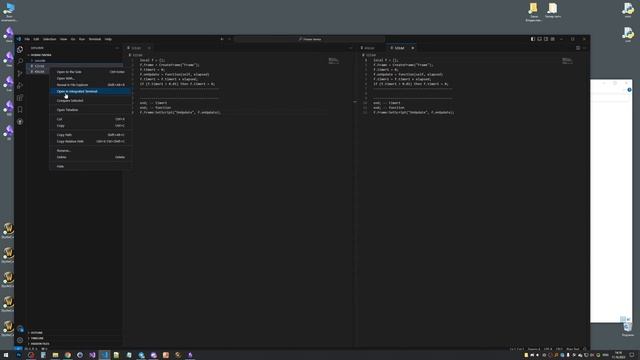Open the Go menu
The width and height of the screenshot is (640, 360).
tap(73, 39)
